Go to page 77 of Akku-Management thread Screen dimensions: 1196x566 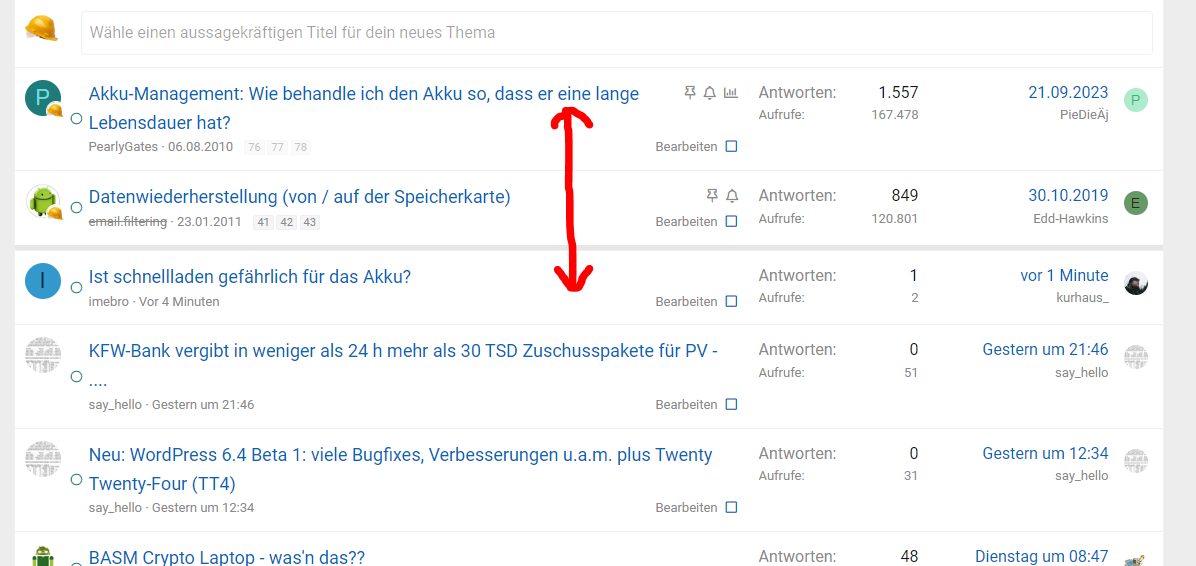[x=278, y=147]
